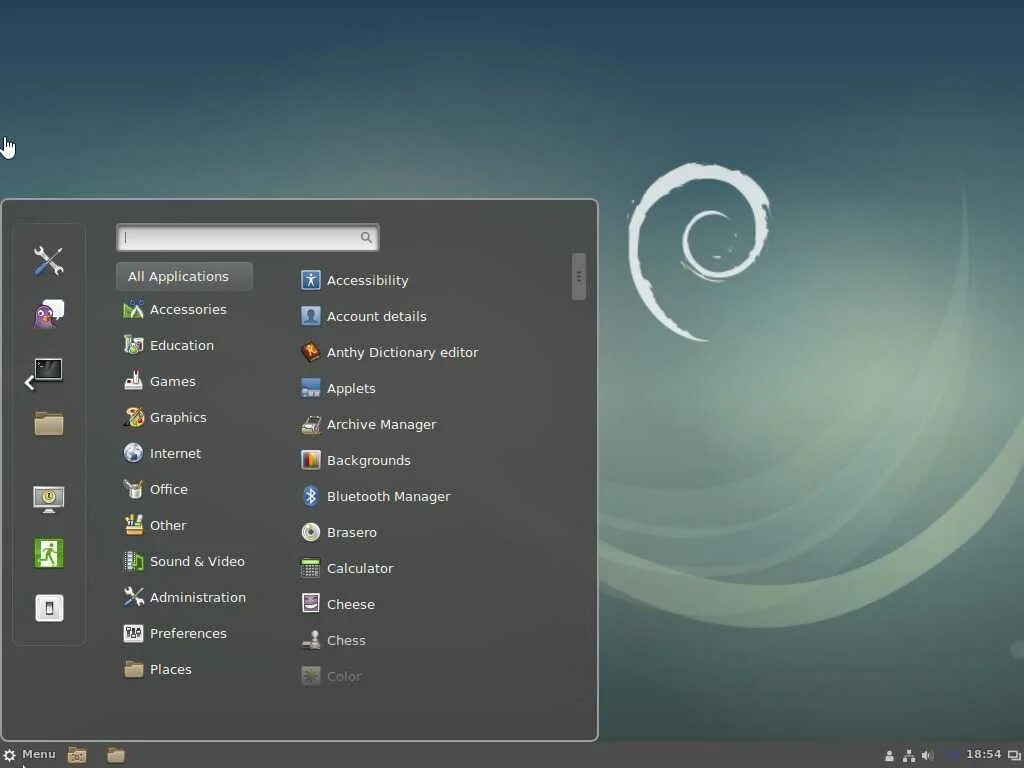Click the Accessories category icon
Screen dimensions: 1024x768
(133, 310)
